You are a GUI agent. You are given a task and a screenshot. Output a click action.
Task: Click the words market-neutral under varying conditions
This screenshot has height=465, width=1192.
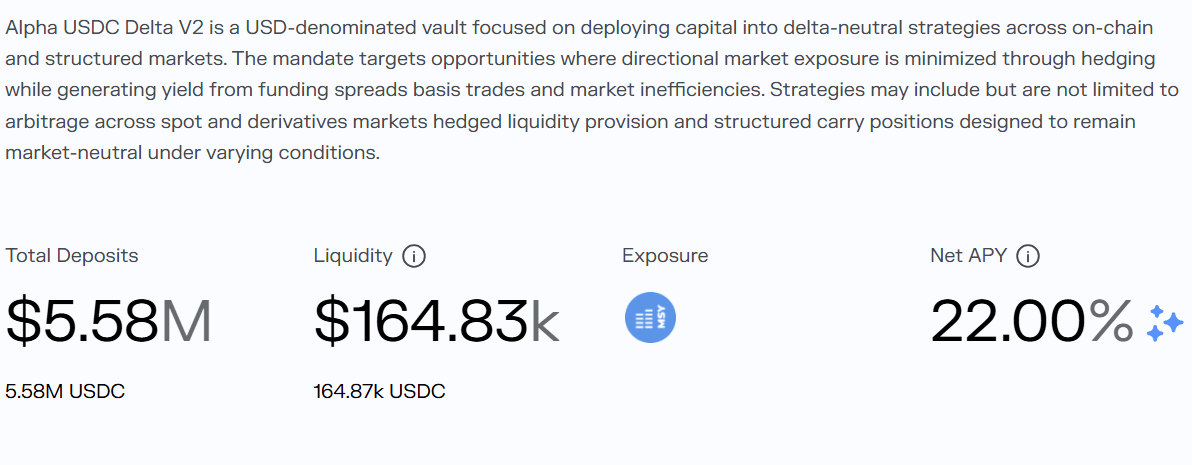click(x=192, y=153)
